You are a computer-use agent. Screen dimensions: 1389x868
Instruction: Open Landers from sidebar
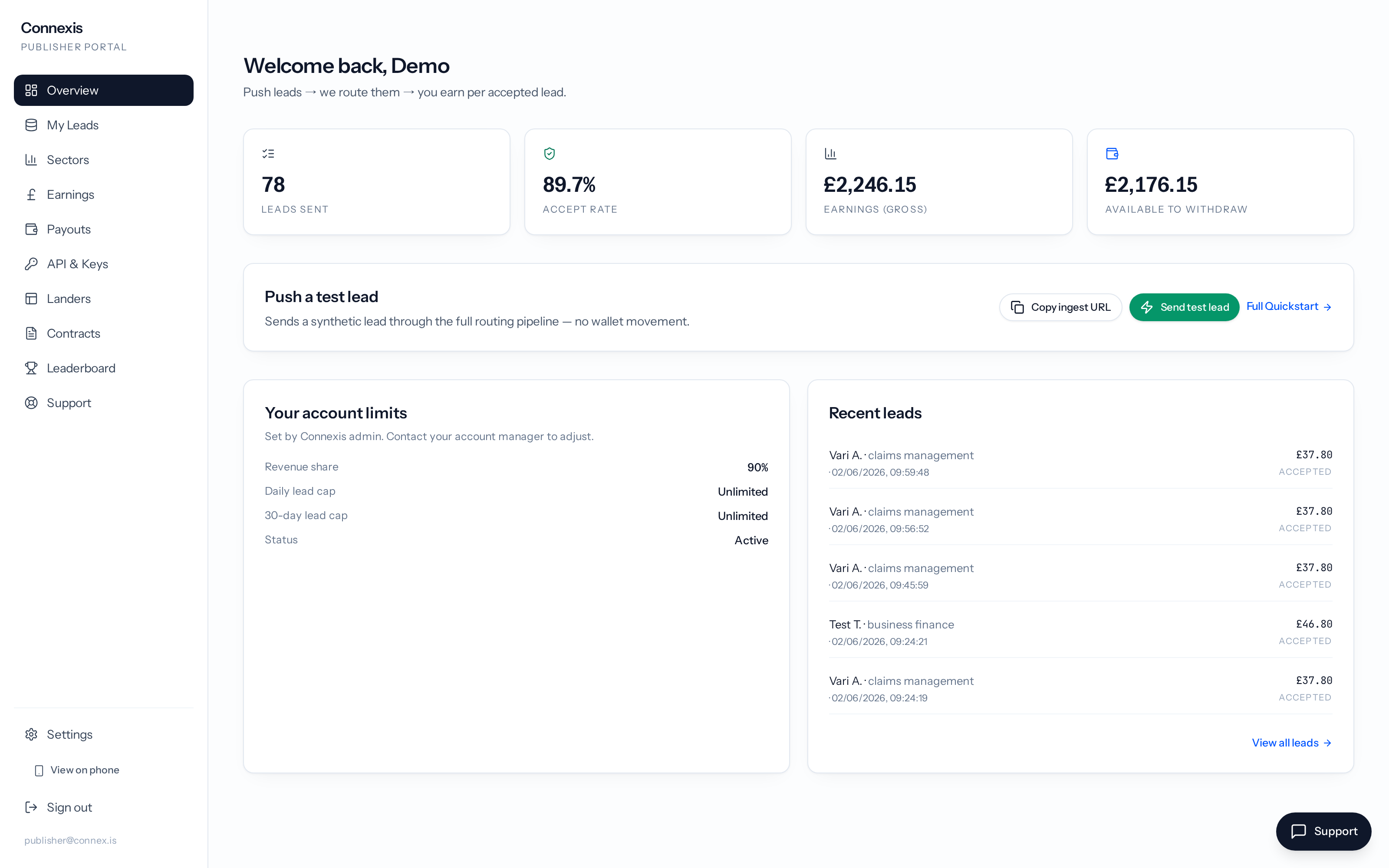[x=103, y=299]
